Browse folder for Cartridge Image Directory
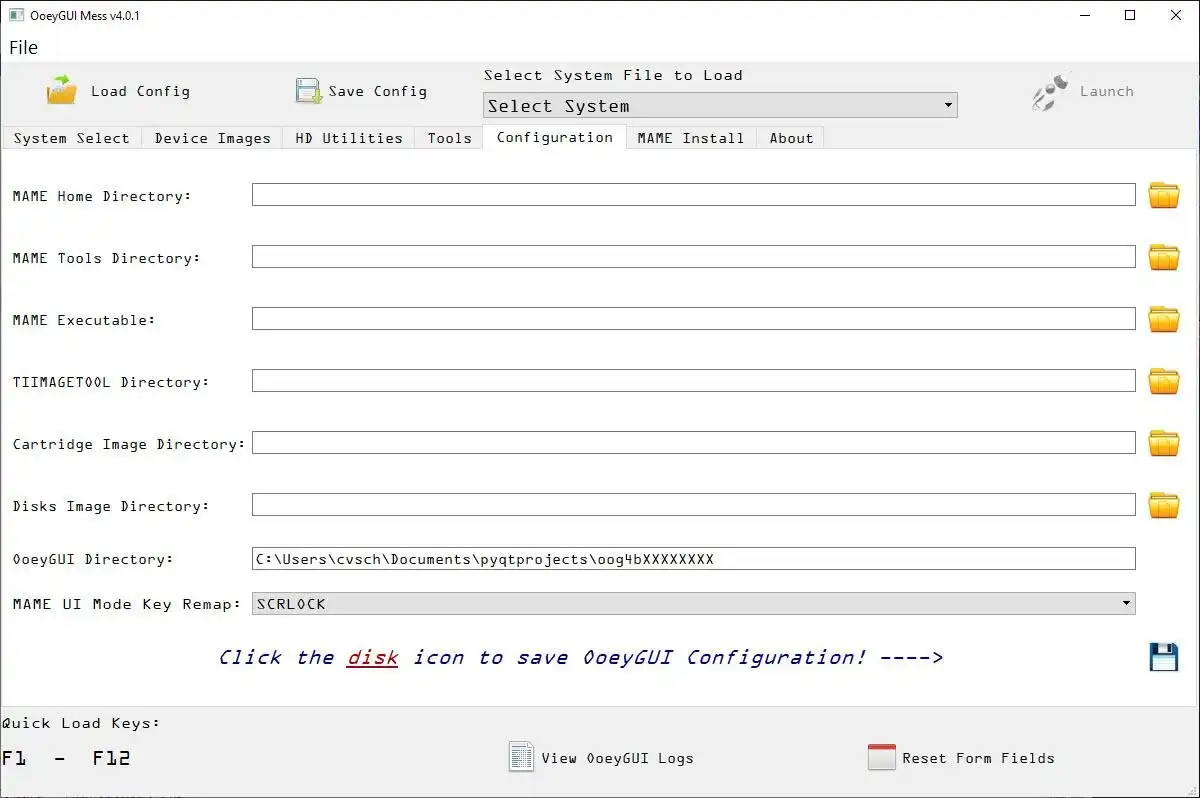 1164,443
